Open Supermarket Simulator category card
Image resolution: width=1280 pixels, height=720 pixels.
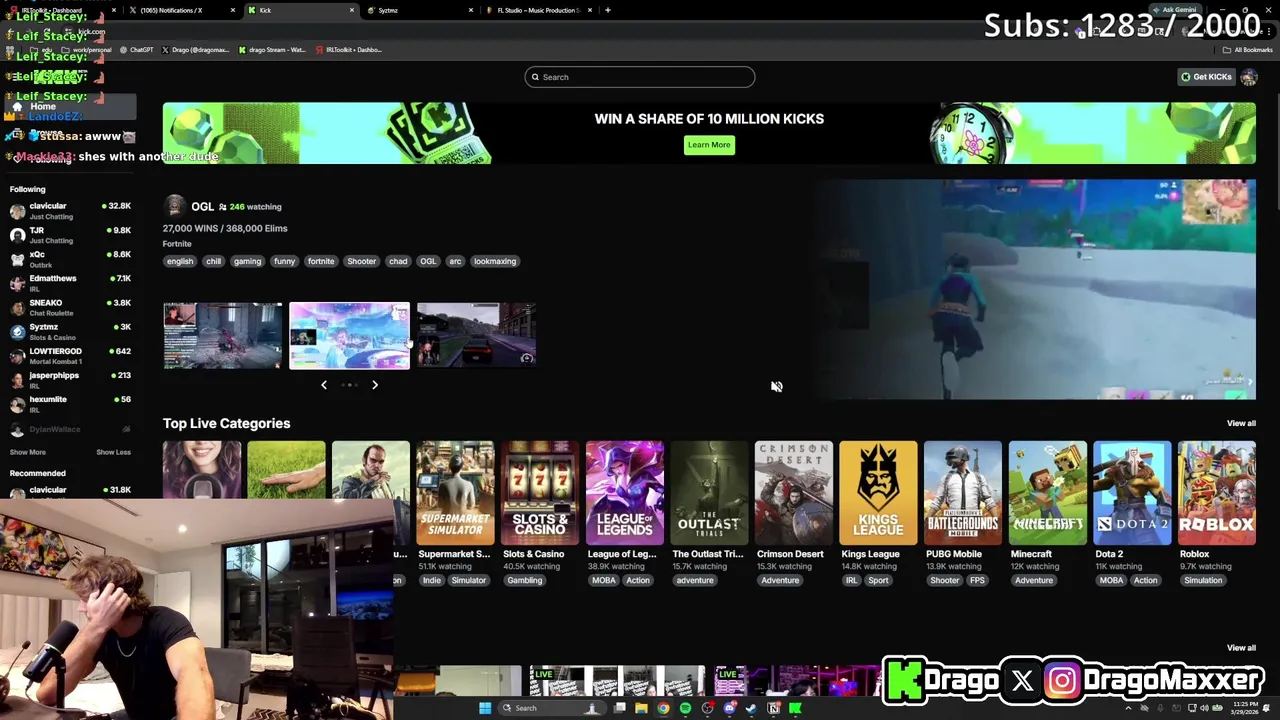tap(455, 493)
